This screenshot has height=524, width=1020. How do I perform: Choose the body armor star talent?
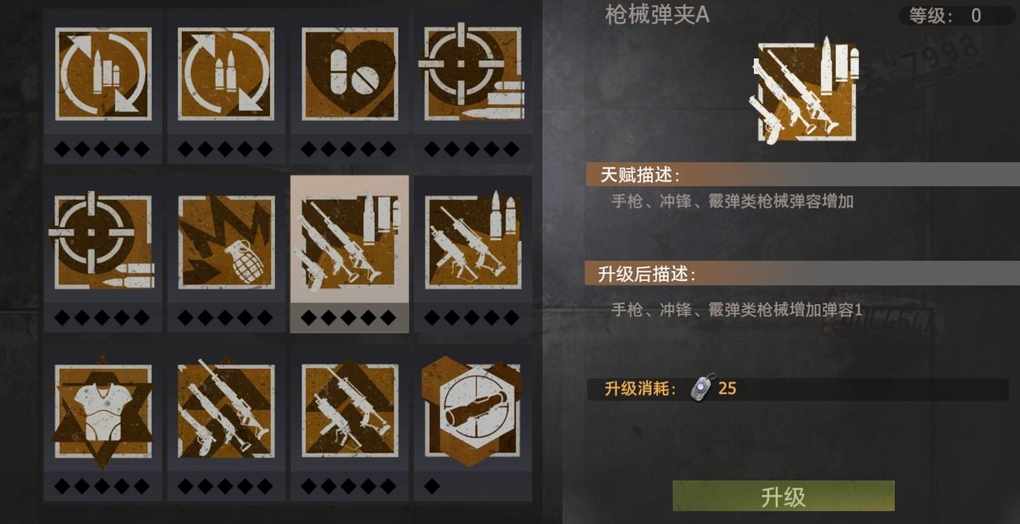point(103,411)
